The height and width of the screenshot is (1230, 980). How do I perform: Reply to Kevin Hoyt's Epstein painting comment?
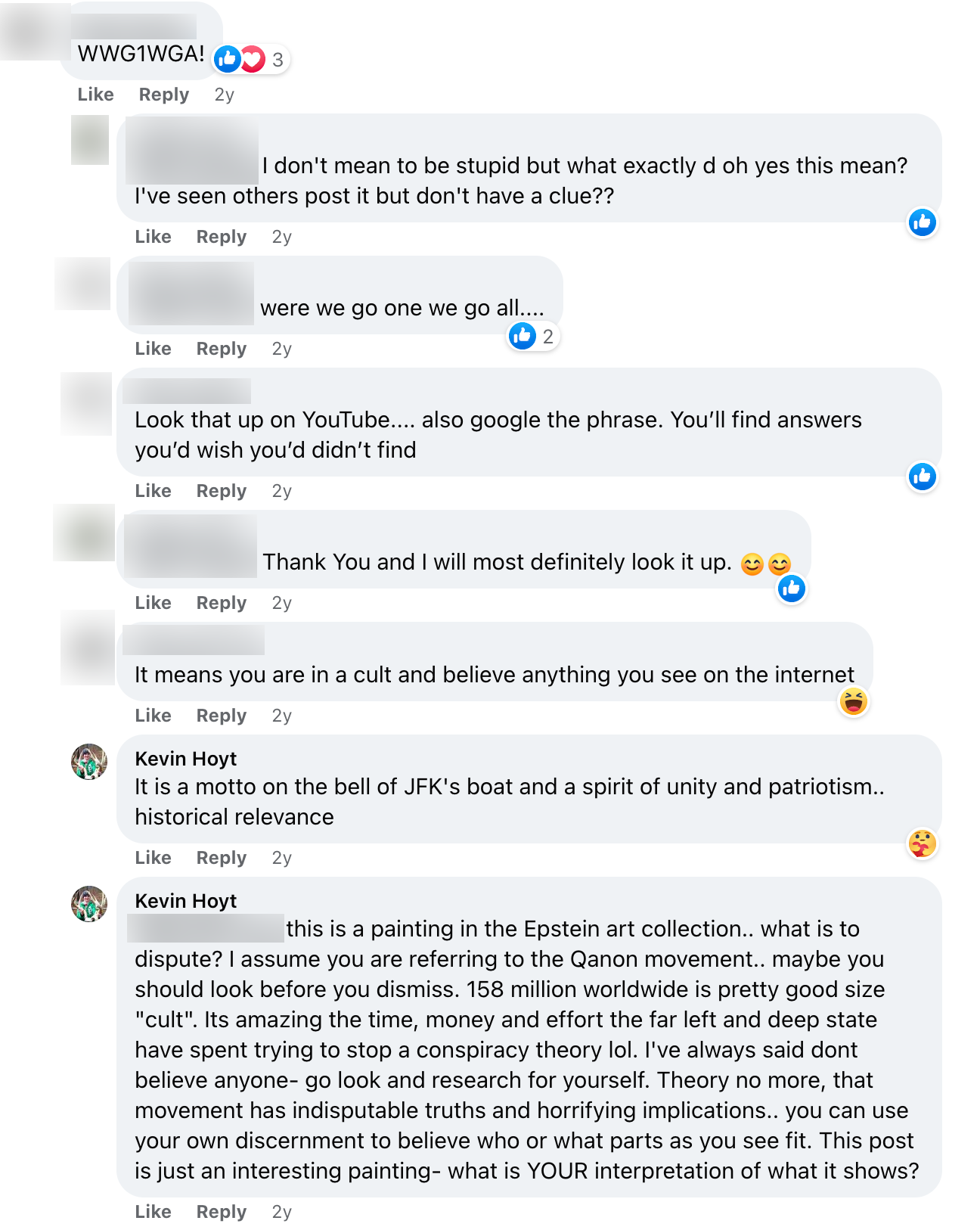pos(221,1212)
